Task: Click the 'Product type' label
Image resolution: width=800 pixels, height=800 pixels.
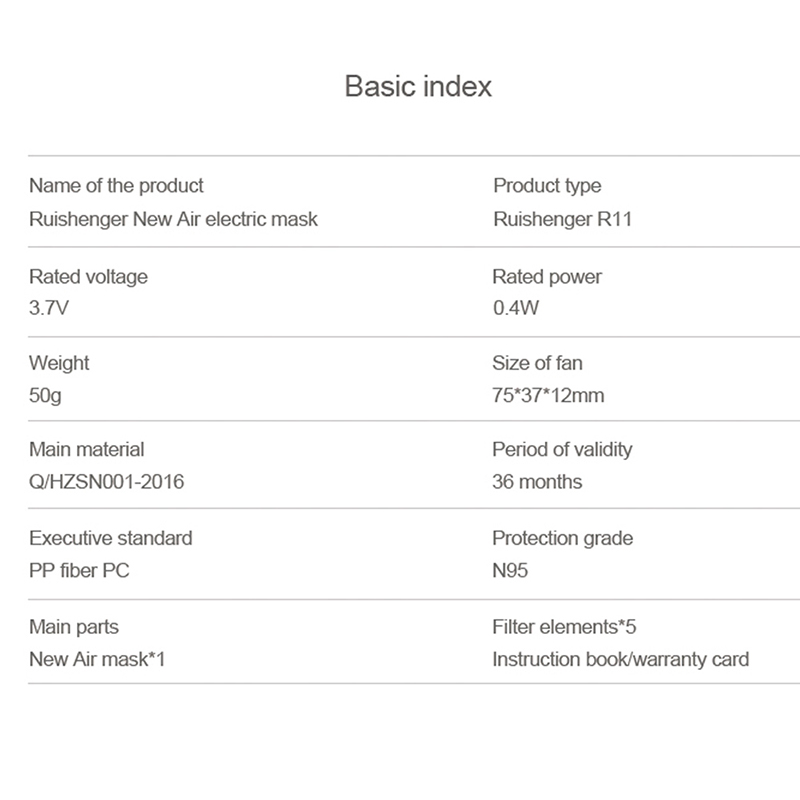Action: 546,185
